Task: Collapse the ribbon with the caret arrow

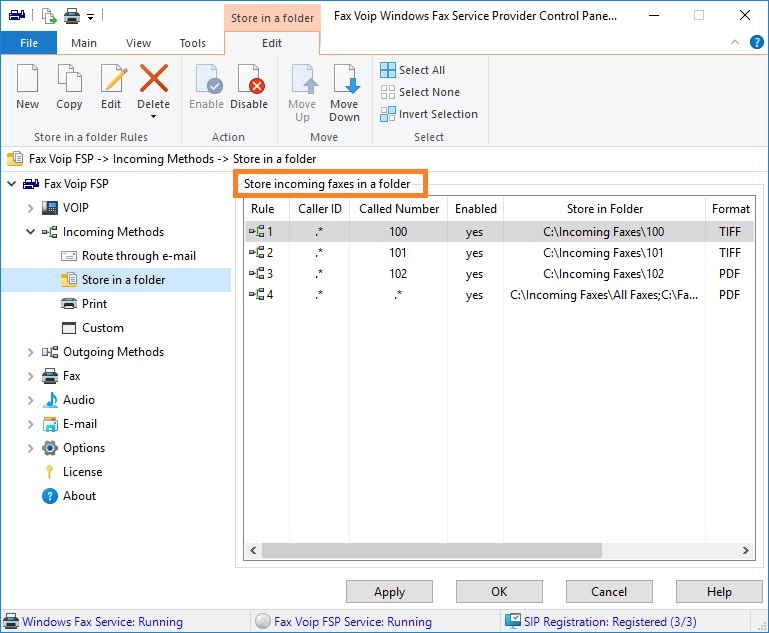Action: (735, 42)
